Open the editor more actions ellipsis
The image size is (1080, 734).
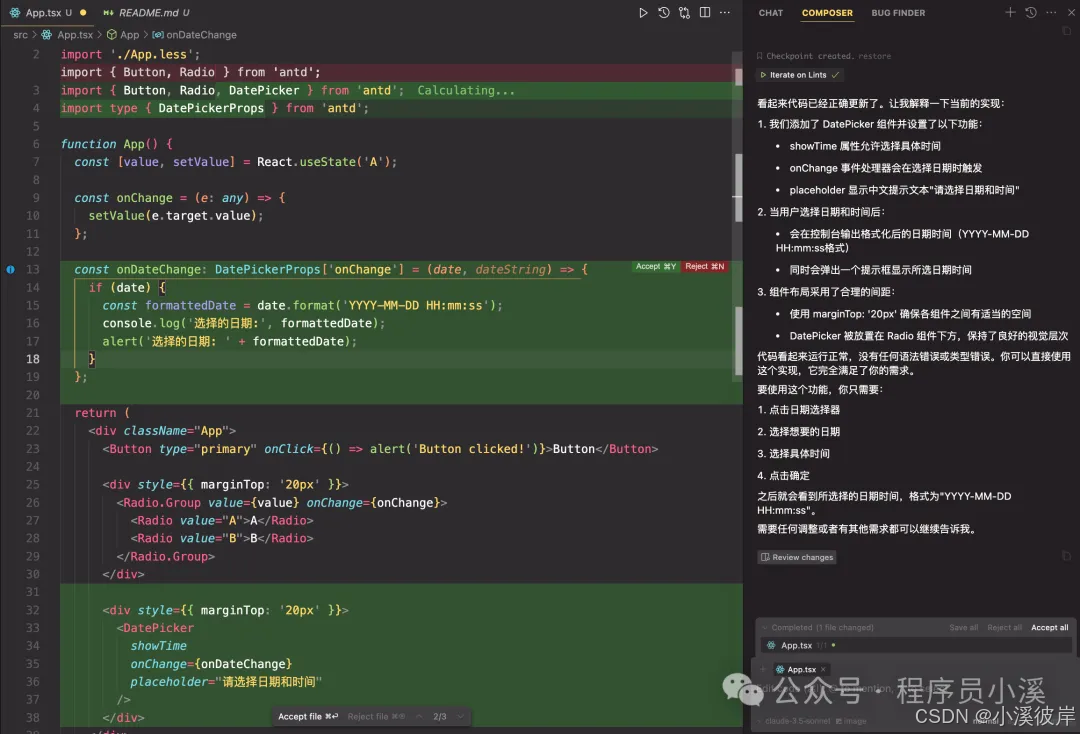click(x=725, y=12)
